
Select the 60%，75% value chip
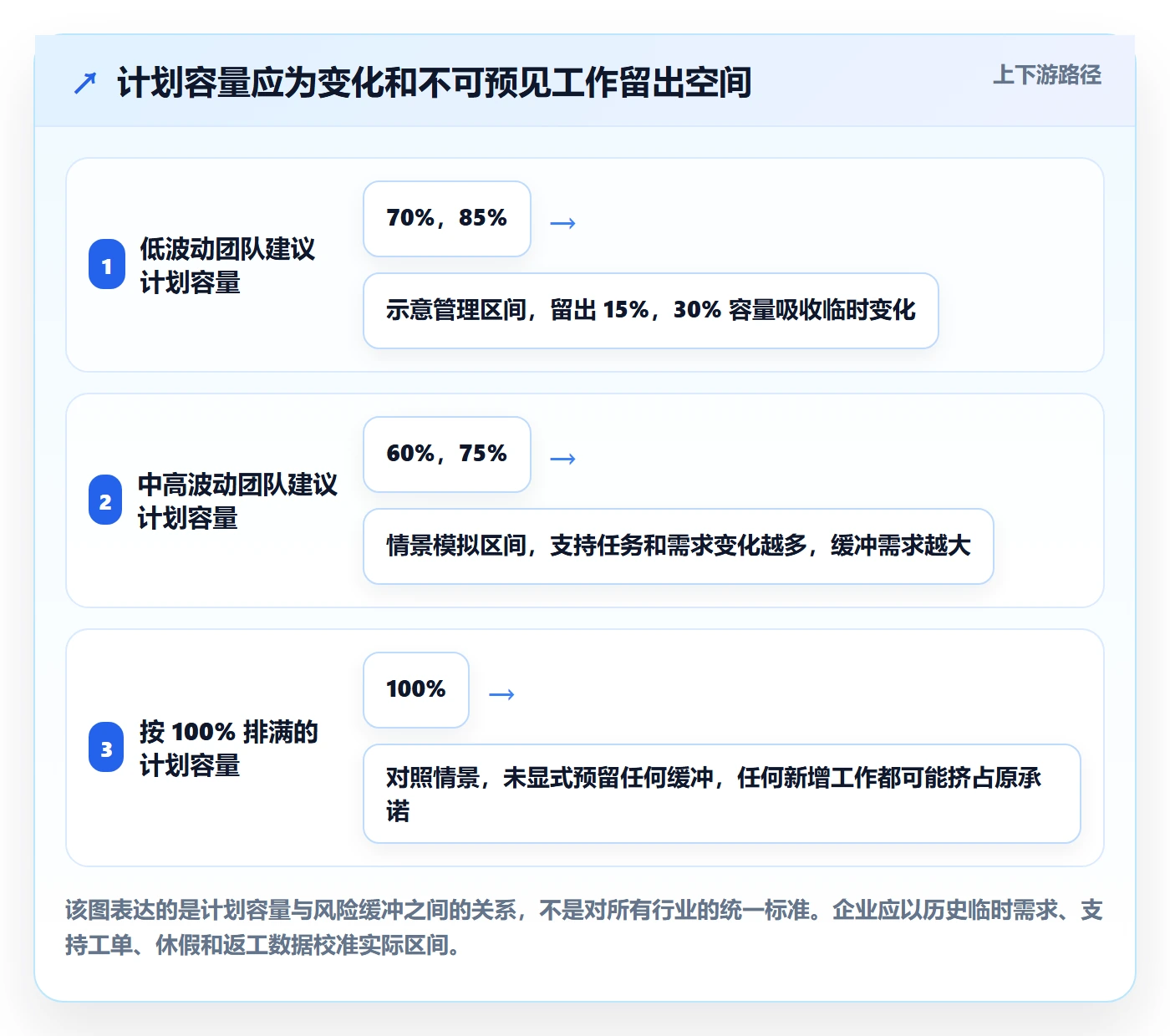click(447, 455)
